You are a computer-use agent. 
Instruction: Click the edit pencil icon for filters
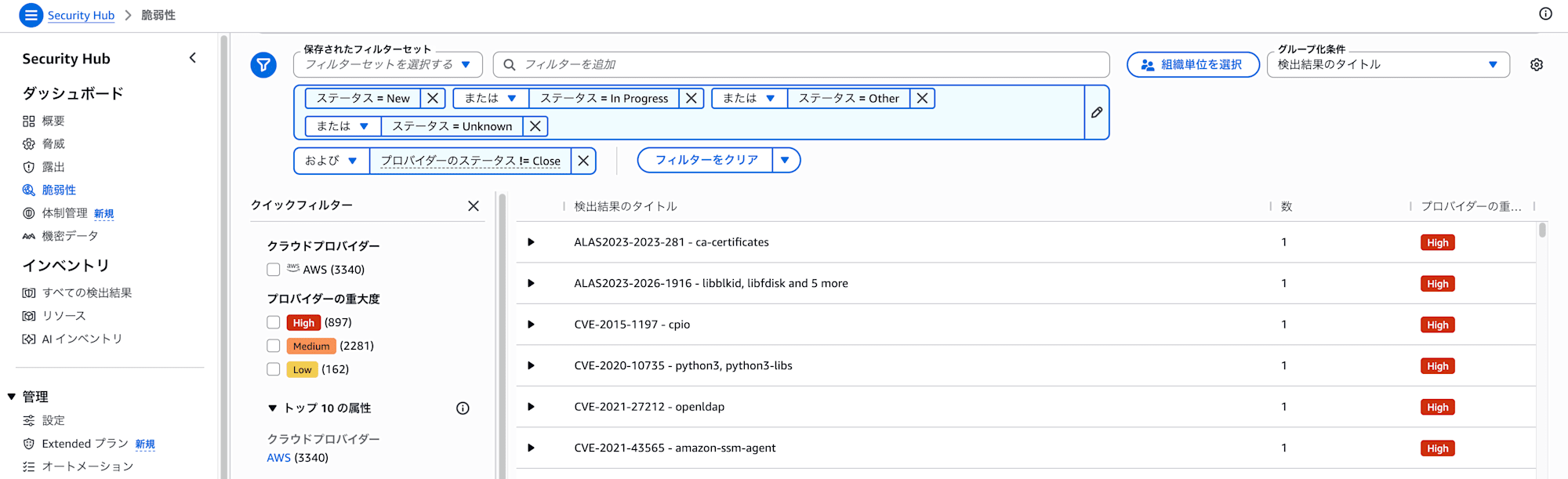point(1097,113)
